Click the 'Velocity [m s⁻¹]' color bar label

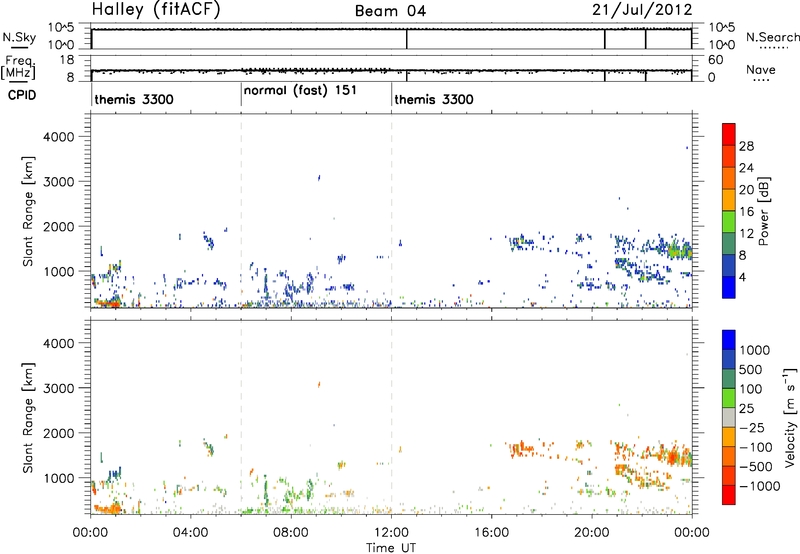click(790, 417)
